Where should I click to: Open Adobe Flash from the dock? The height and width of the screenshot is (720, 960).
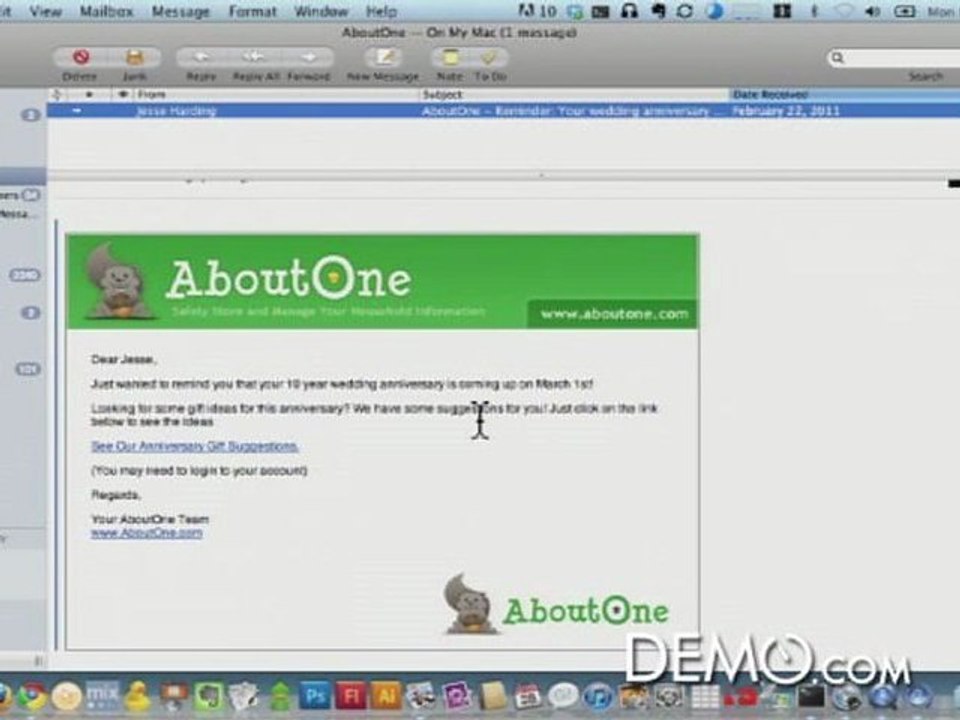point(351,697)
